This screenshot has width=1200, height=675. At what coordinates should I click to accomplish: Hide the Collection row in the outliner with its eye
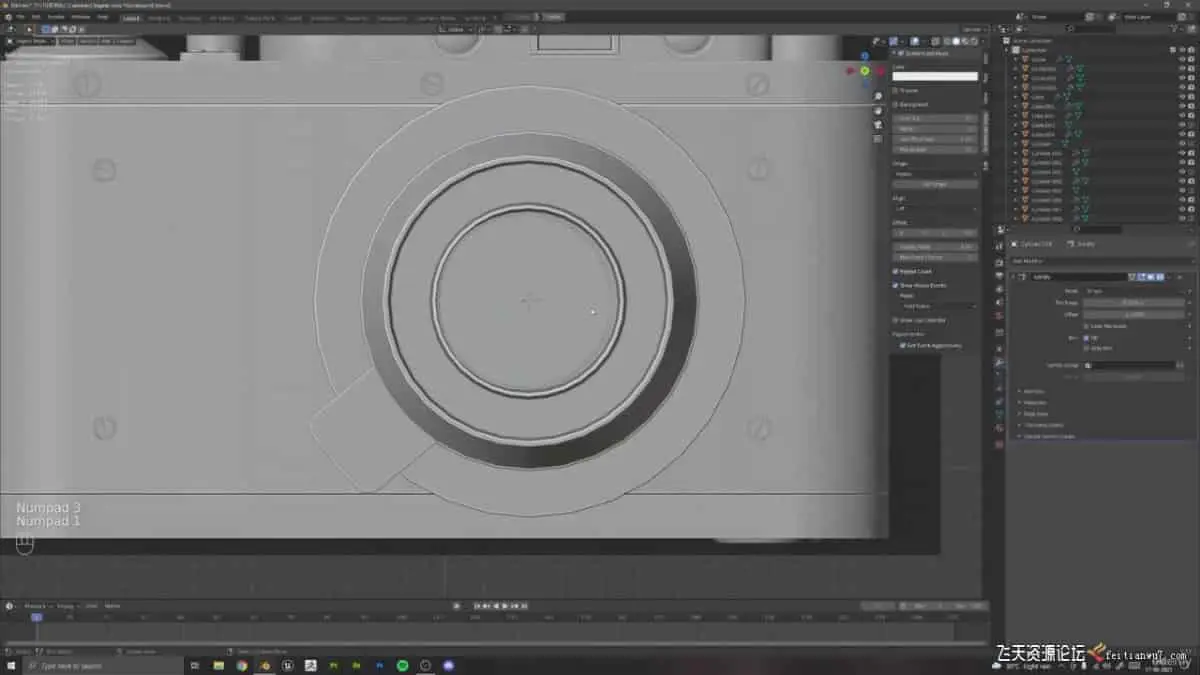click(x=1181, y=49)
